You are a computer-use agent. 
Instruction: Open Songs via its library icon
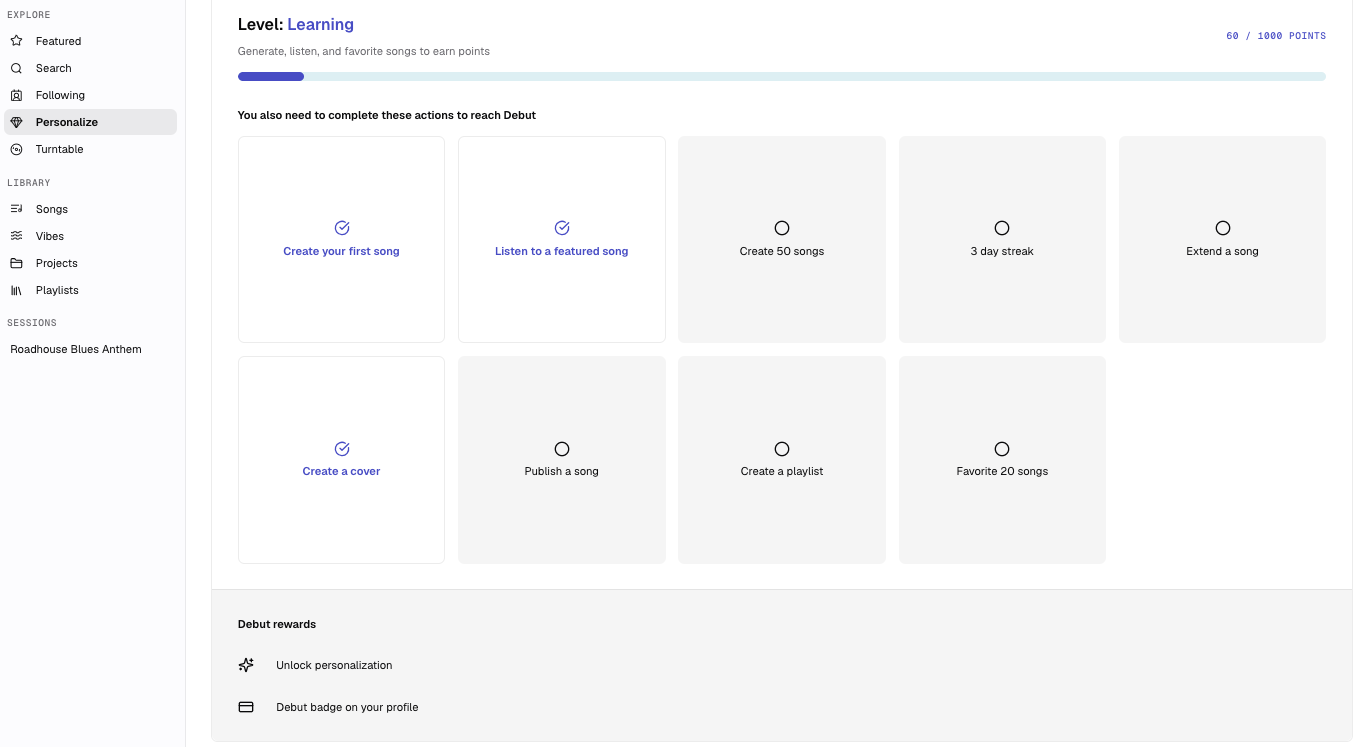click(x=16, y=209)
